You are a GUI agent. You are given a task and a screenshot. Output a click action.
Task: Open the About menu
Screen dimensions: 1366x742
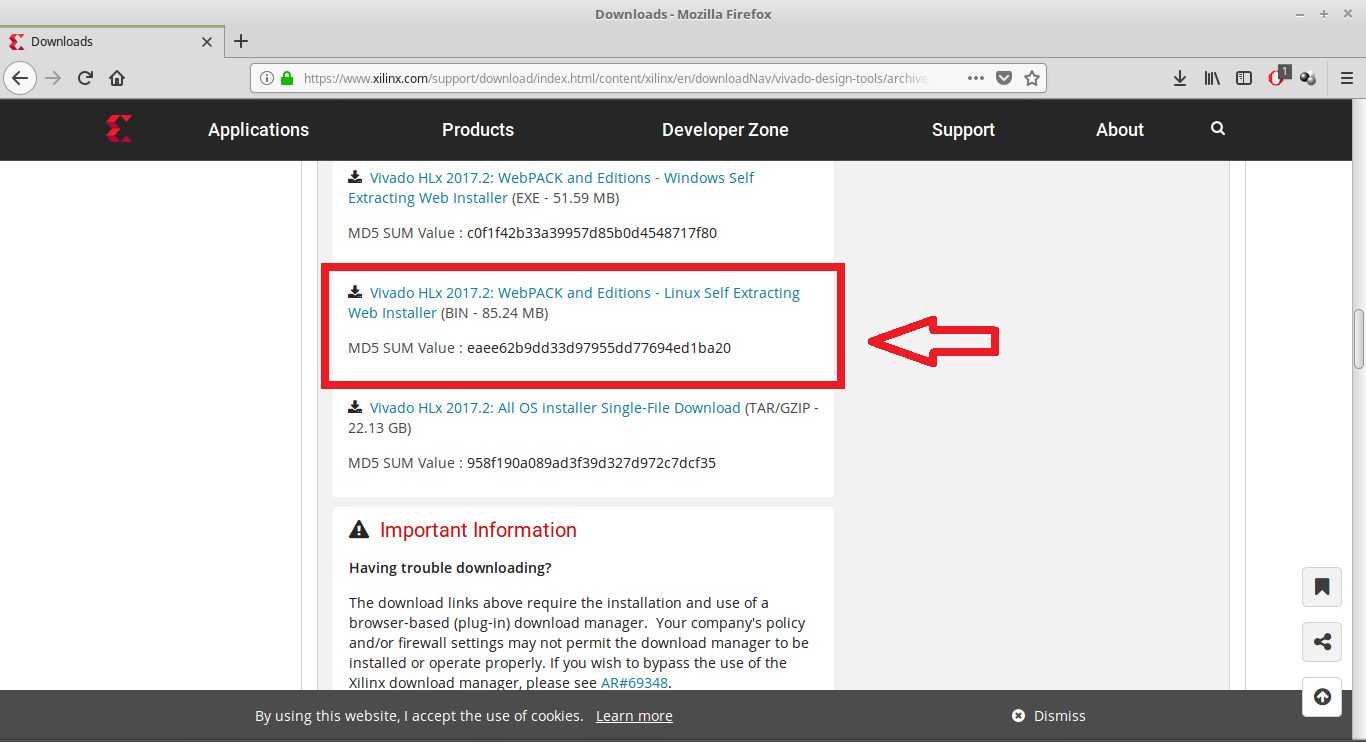coord(1120,130)
